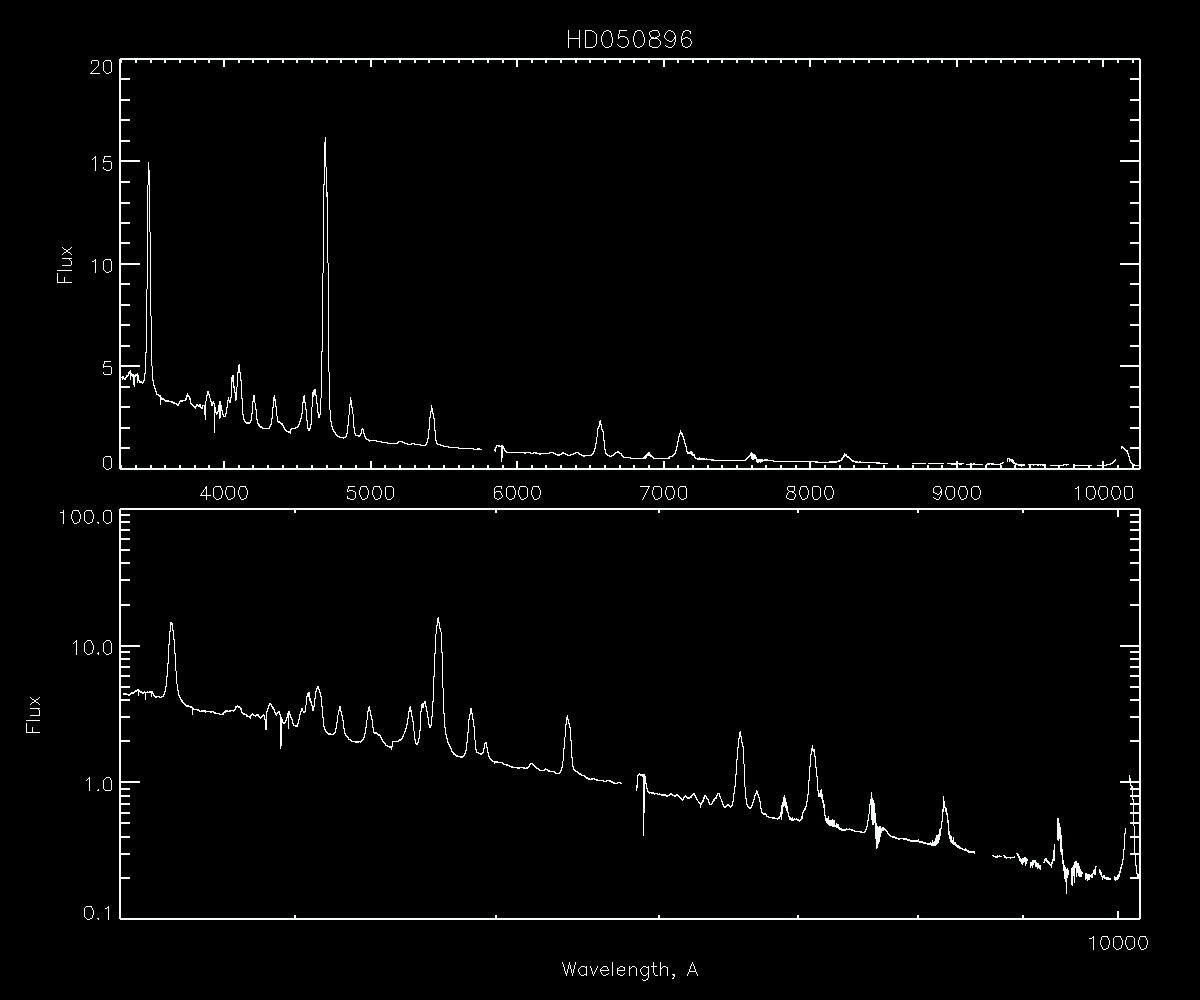
Task: Select the 8000 wavelength tick label
Action: (811, 491)
